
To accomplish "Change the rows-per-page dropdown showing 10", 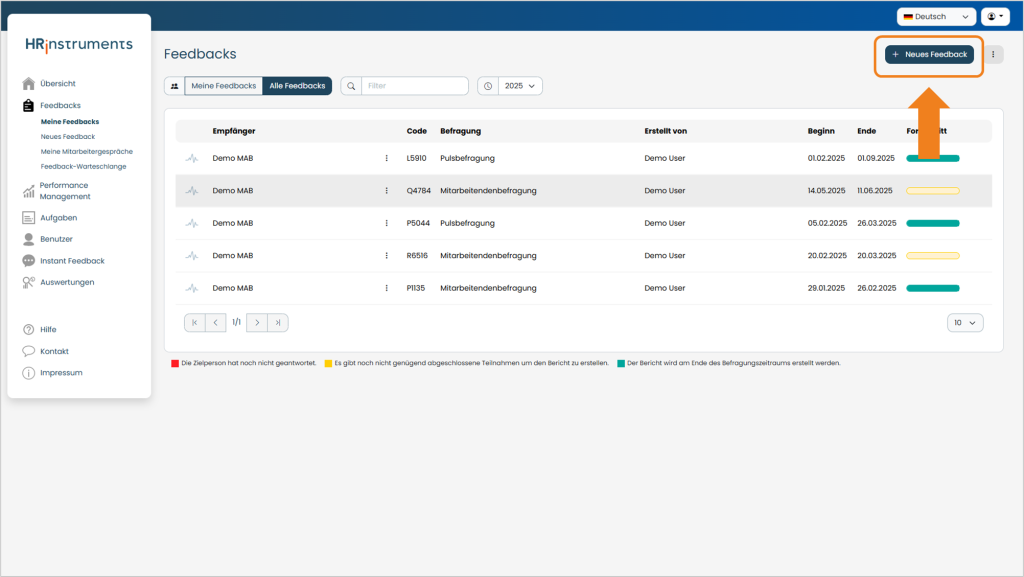I will [x=965, y=322].
